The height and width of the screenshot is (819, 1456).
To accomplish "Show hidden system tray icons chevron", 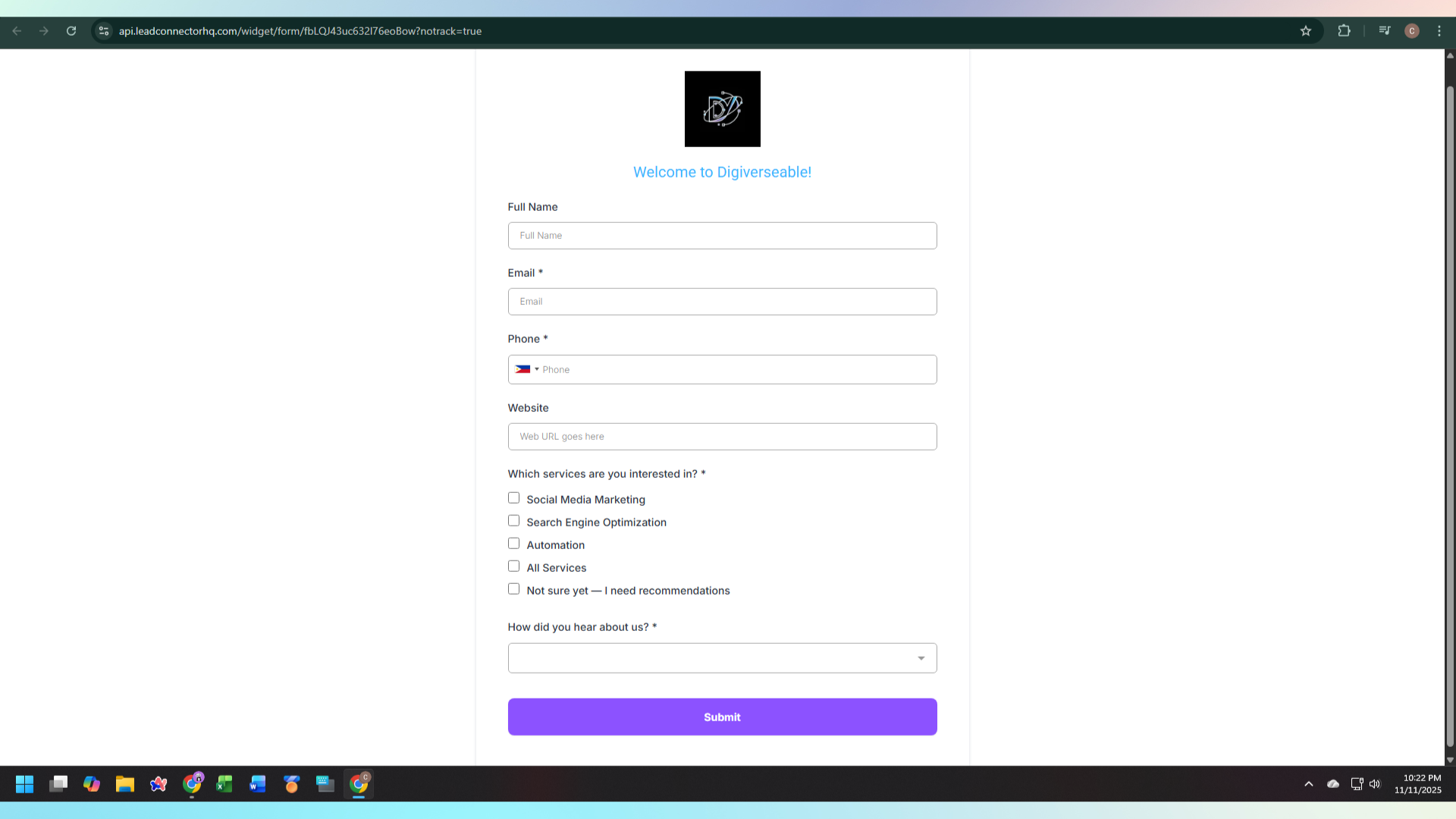I will [x=1309, y=784].
